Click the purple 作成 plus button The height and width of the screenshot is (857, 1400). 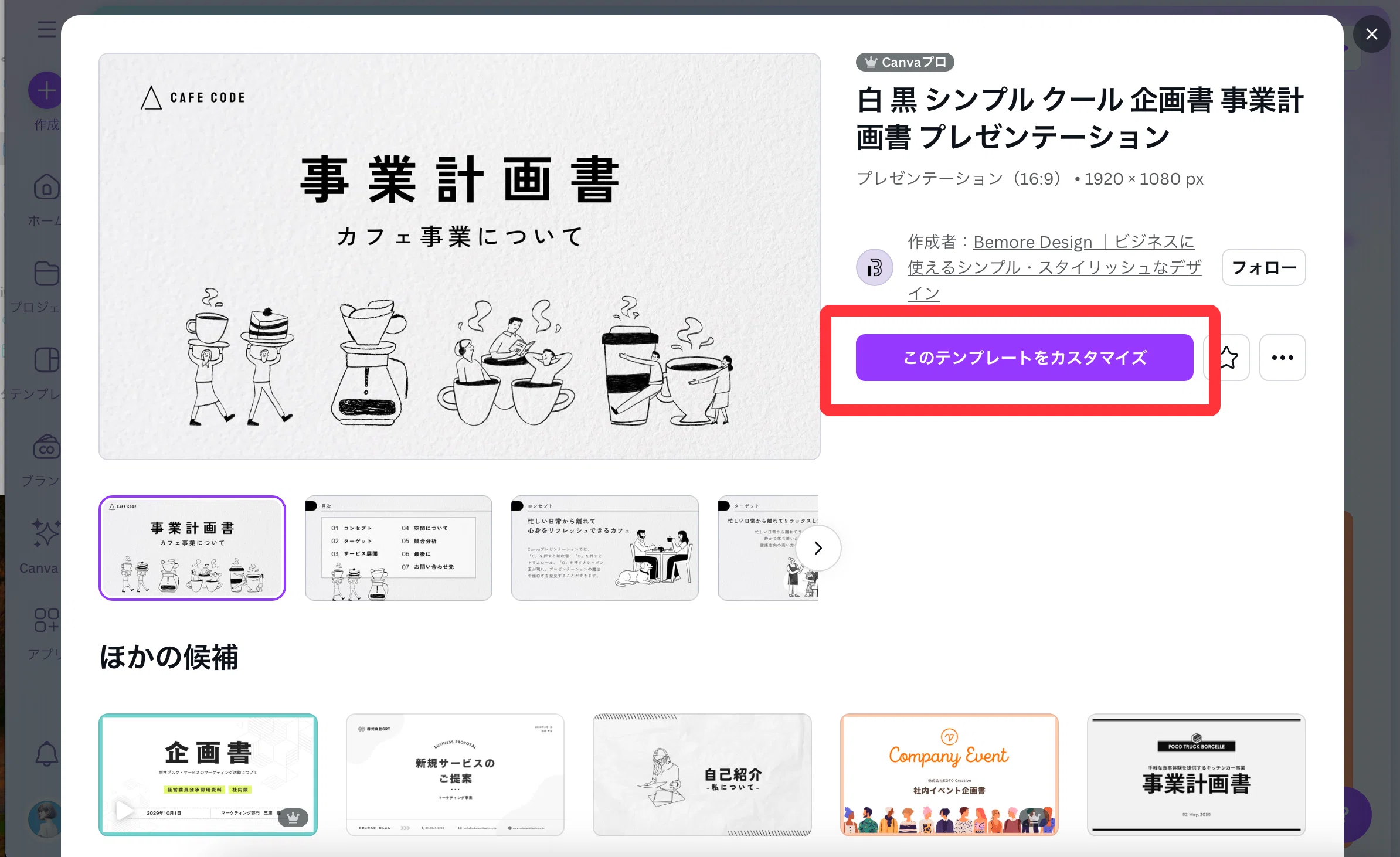click(x=45, y=90)
